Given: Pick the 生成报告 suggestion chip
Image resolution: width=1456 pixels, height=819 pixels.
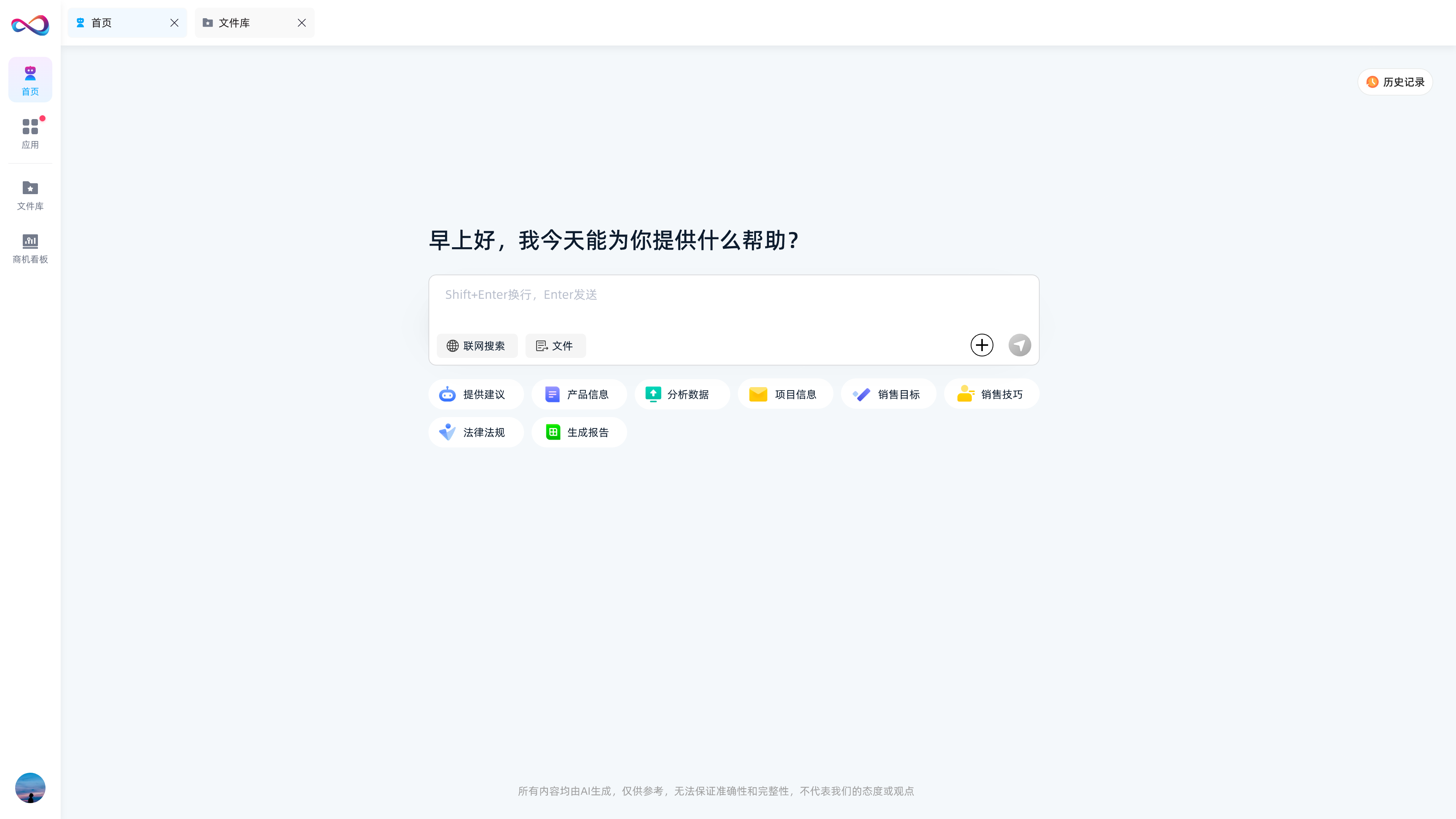Looking at the screenshot, I should click(579, 432).
